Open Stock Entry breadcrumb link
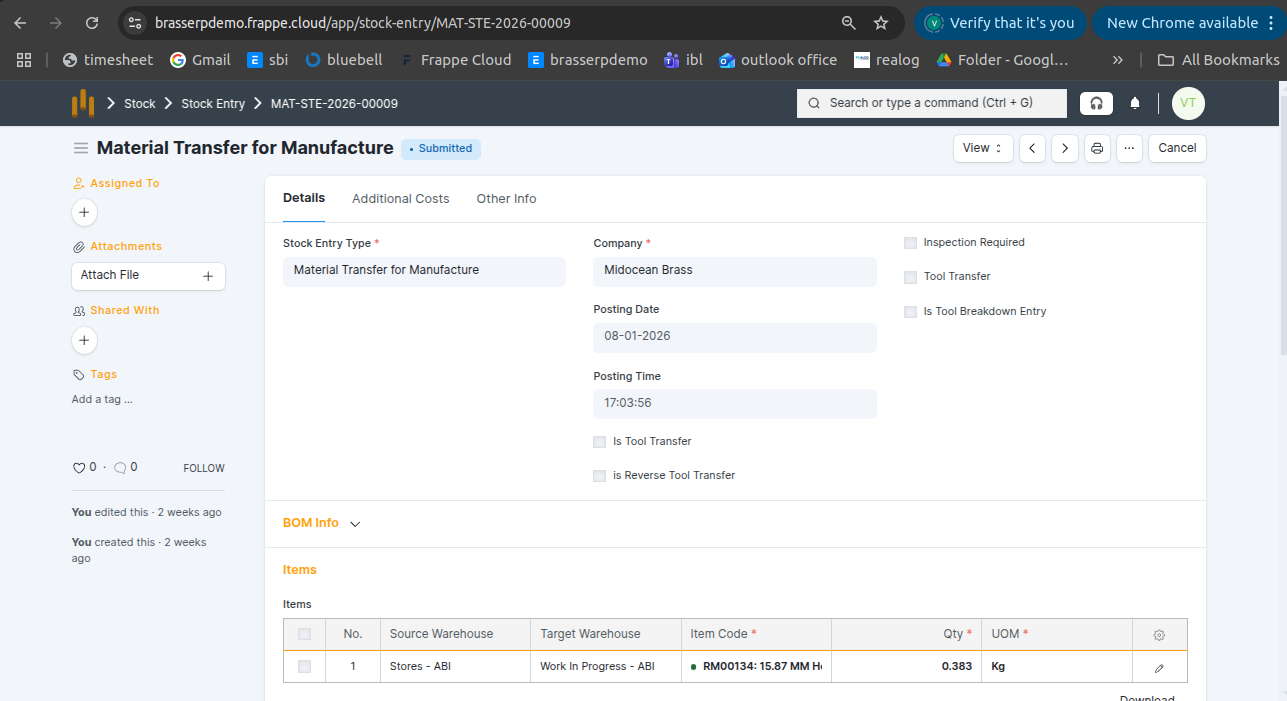The height and width of the screenshot is (701, 1287). (x=213, y=104)
